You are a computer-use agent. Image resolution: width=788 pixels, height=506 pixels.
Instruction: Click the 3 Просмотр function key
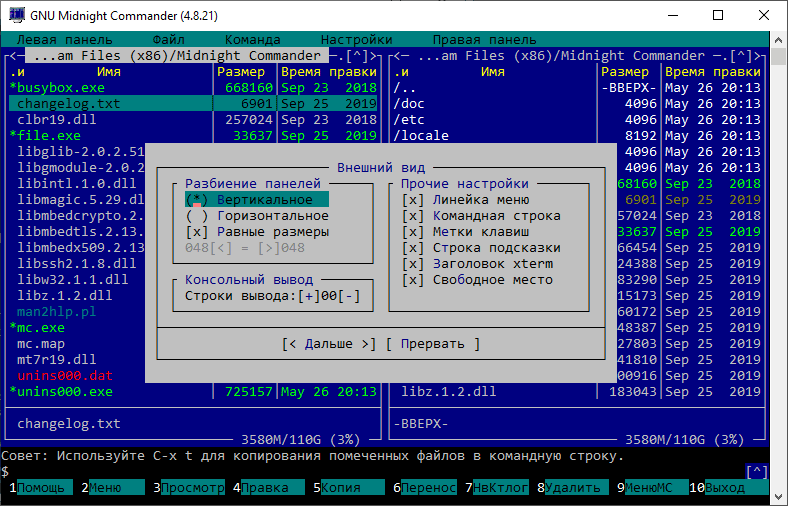[x=189, y=487]
